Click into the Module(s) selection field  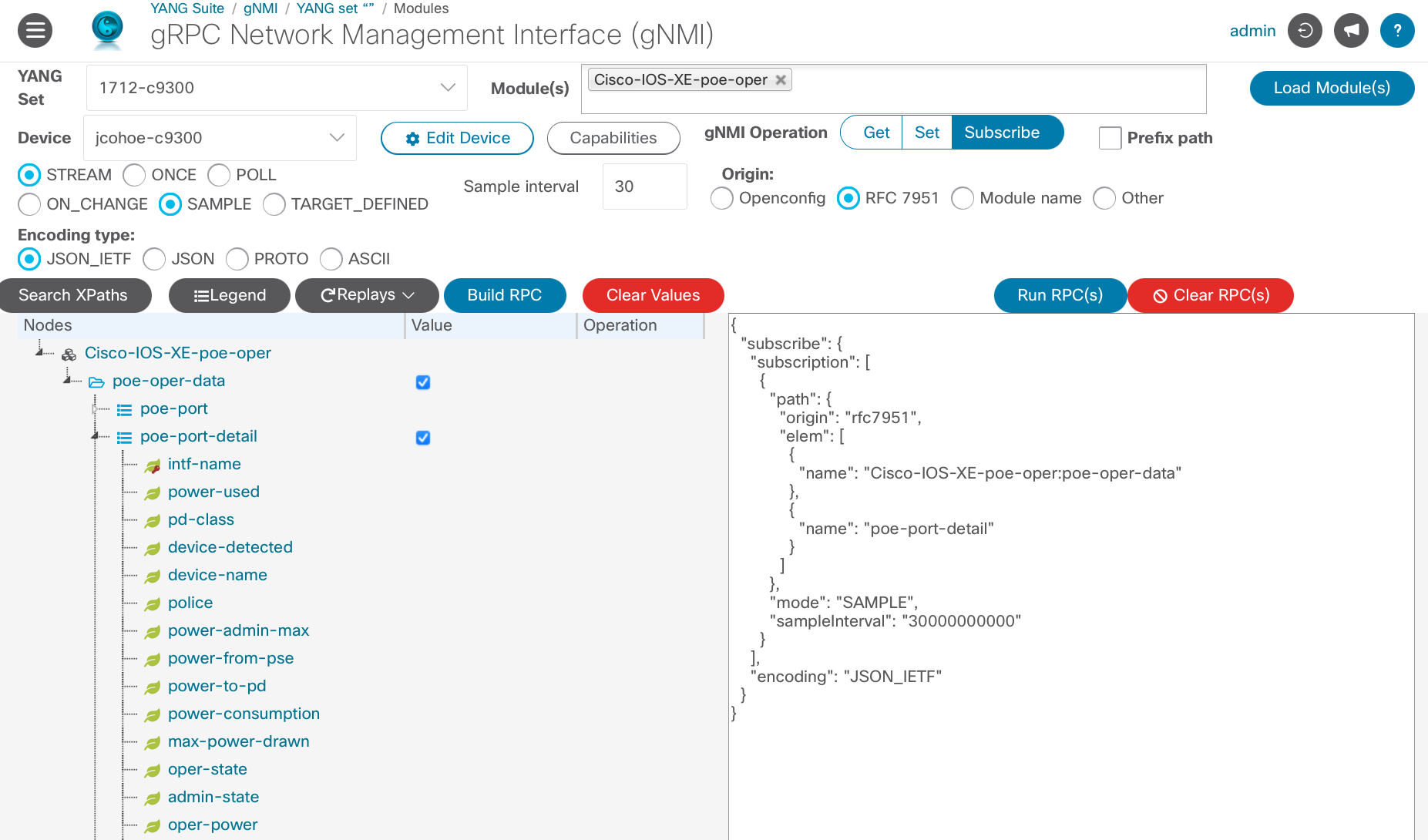[x=894, y=89]
